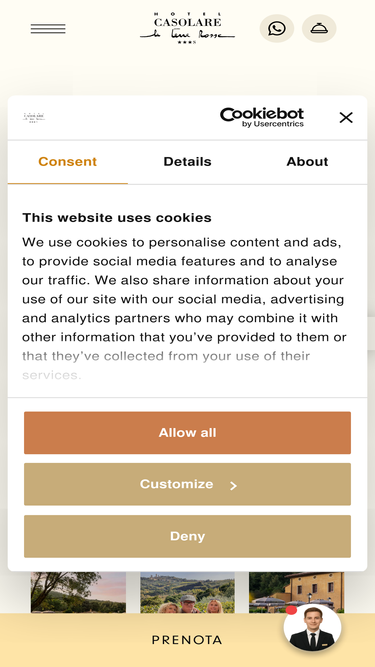Open the About tab
Image resolution: width=375 pixels, height=667 pixels.
(307, 162)
